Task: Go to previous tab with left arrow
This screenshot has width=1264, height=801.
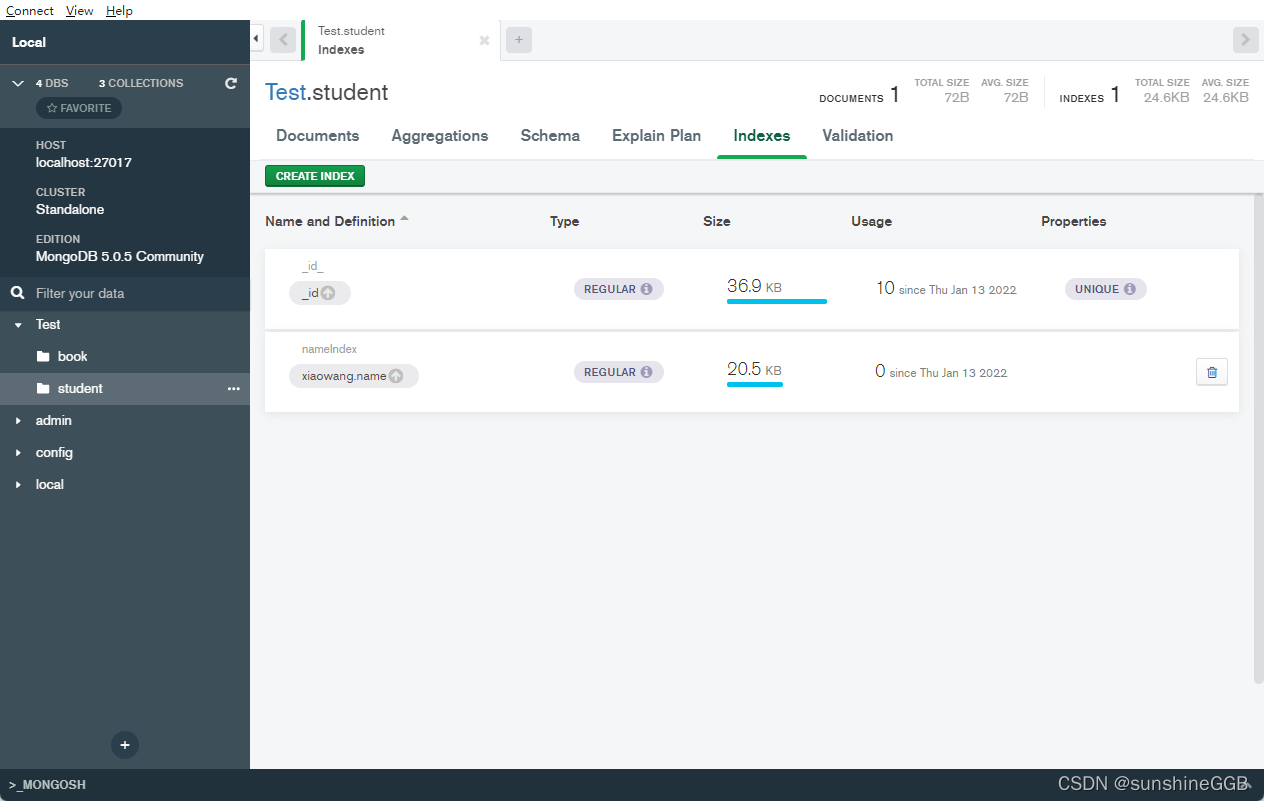Action: (282, 40)
